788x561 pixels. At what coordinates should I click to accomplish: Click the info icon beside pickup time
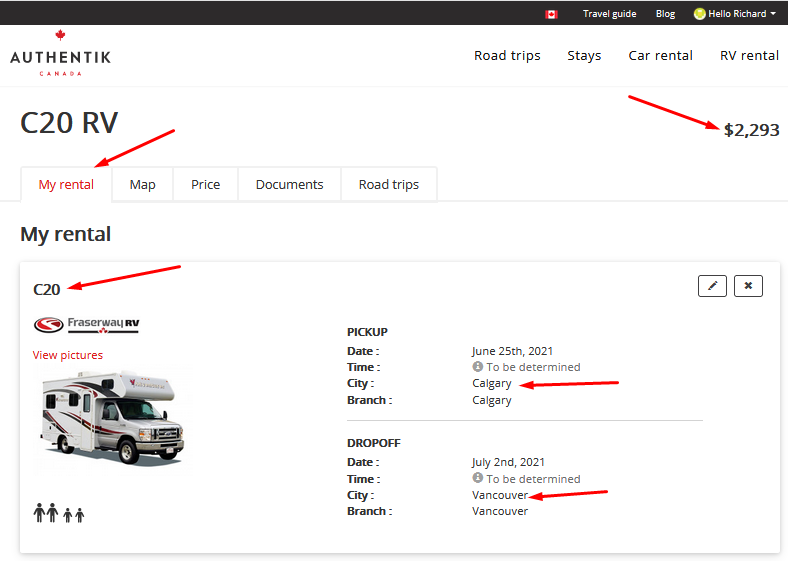tap(477, 366)
